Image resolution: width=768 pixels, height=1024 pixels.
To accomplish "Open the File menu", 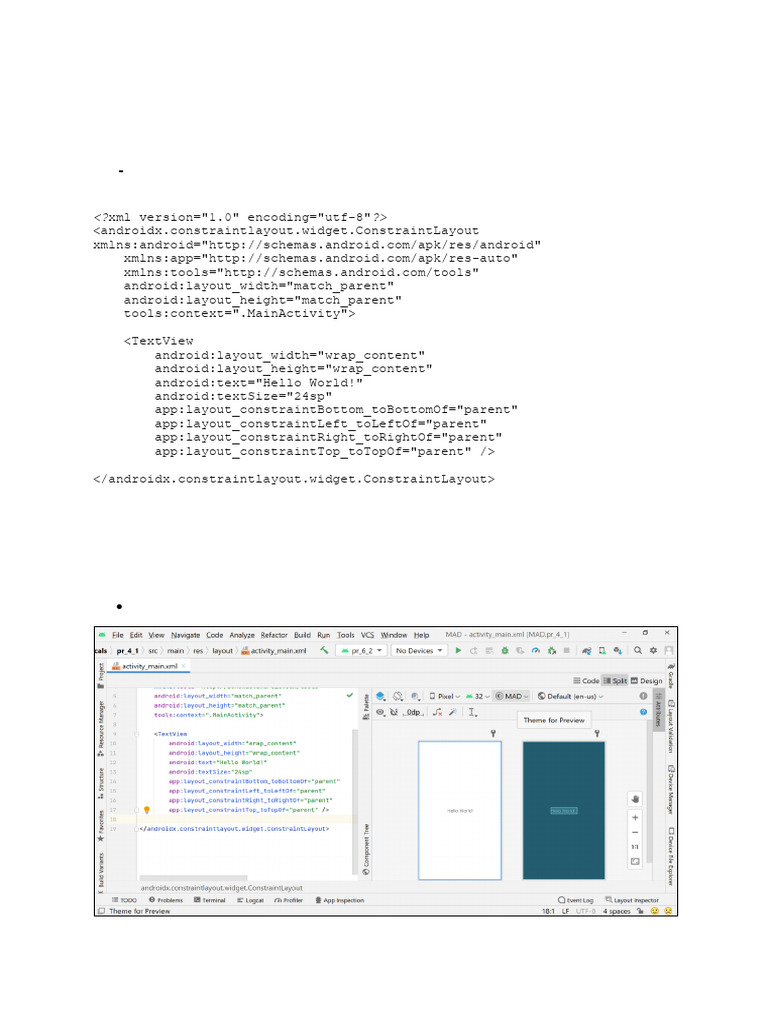I will click(x=118, y=635).
